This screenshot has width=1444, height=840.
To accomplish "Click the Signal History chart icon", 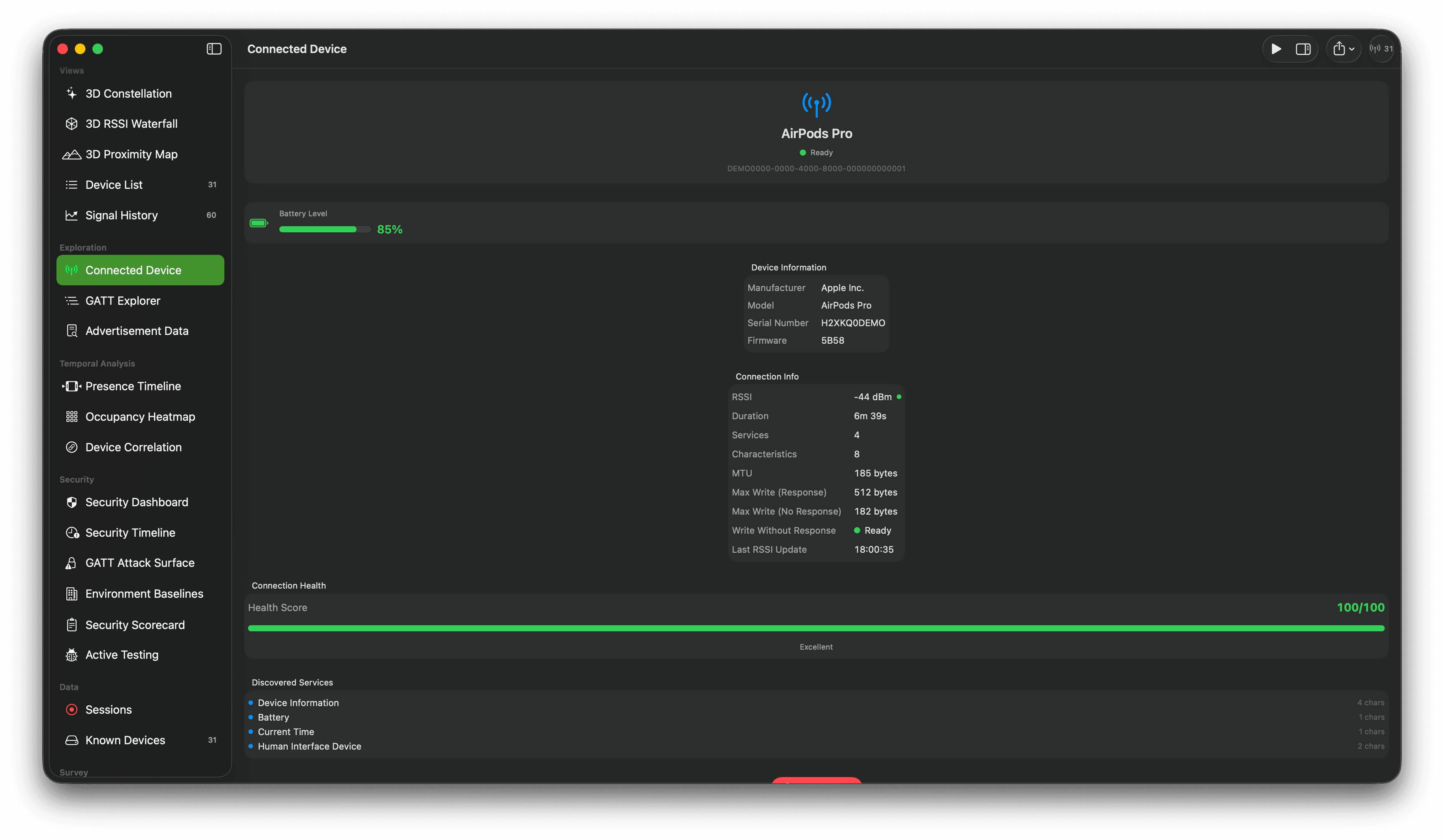I will point(72,216).
